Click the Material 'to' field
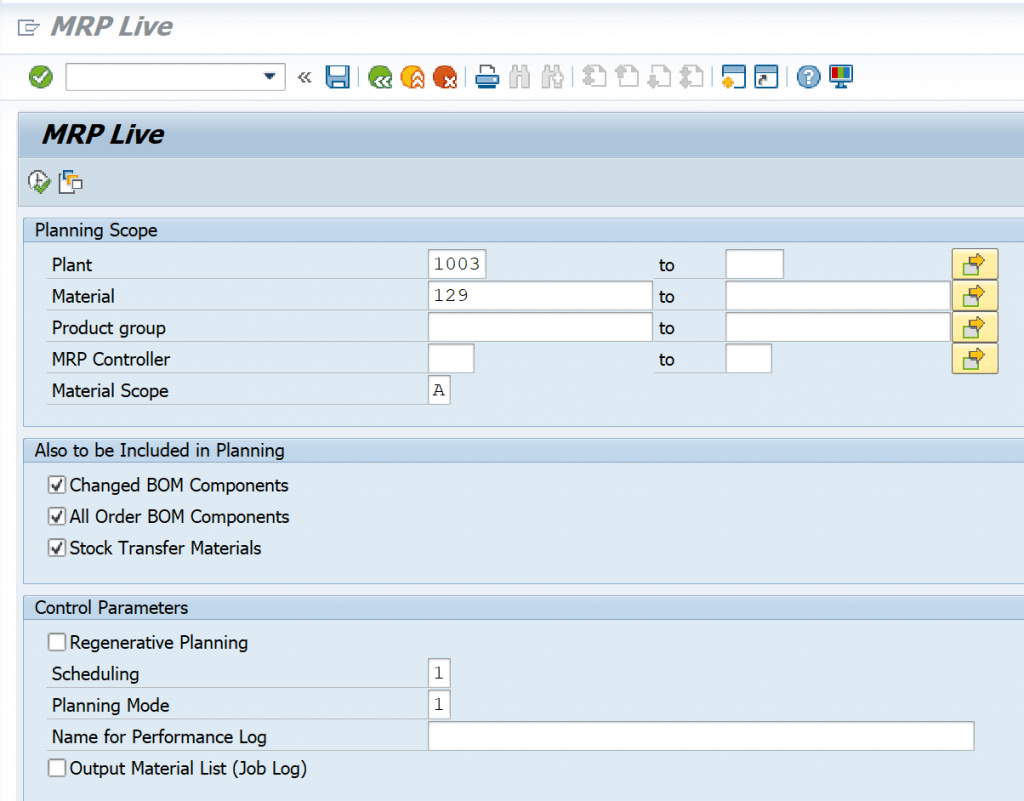Screen dimensions: 1024x801 (x=838, y=295)
